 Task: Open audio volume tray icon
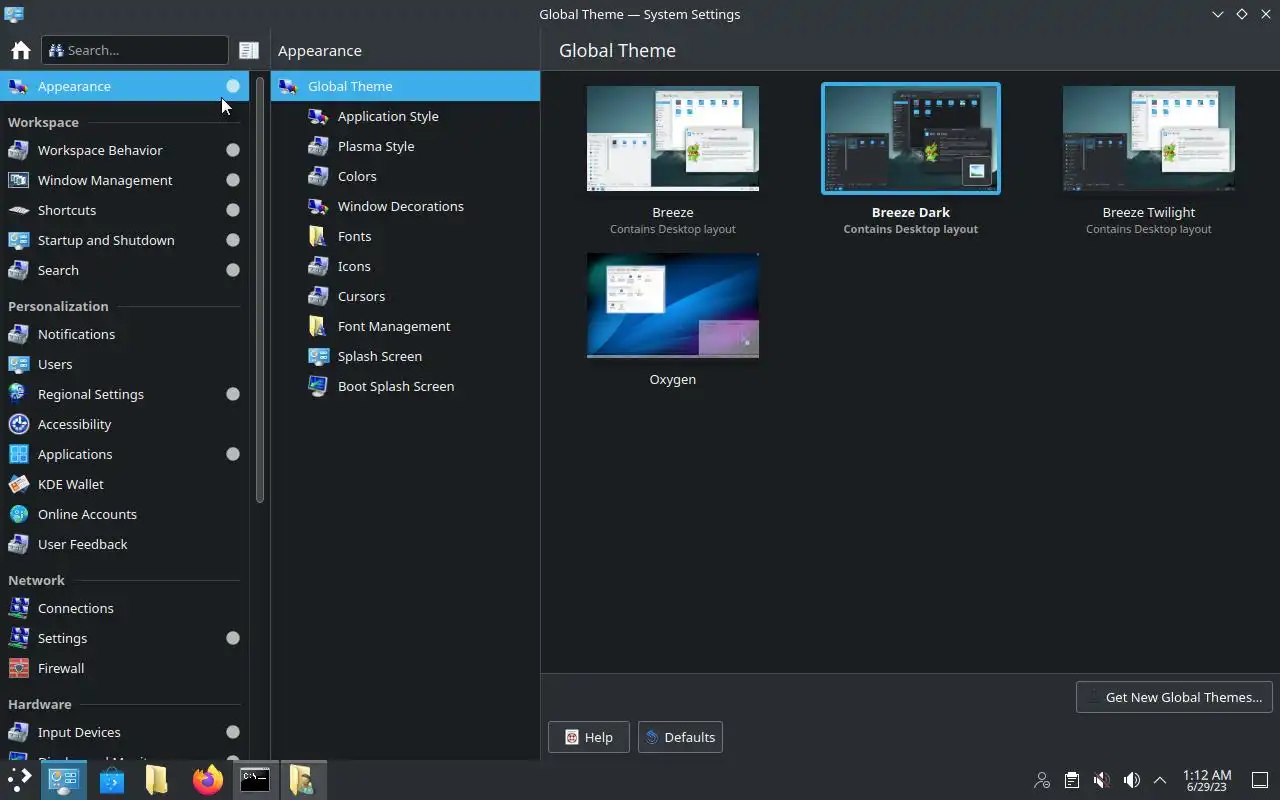(x=1131, y=780)
